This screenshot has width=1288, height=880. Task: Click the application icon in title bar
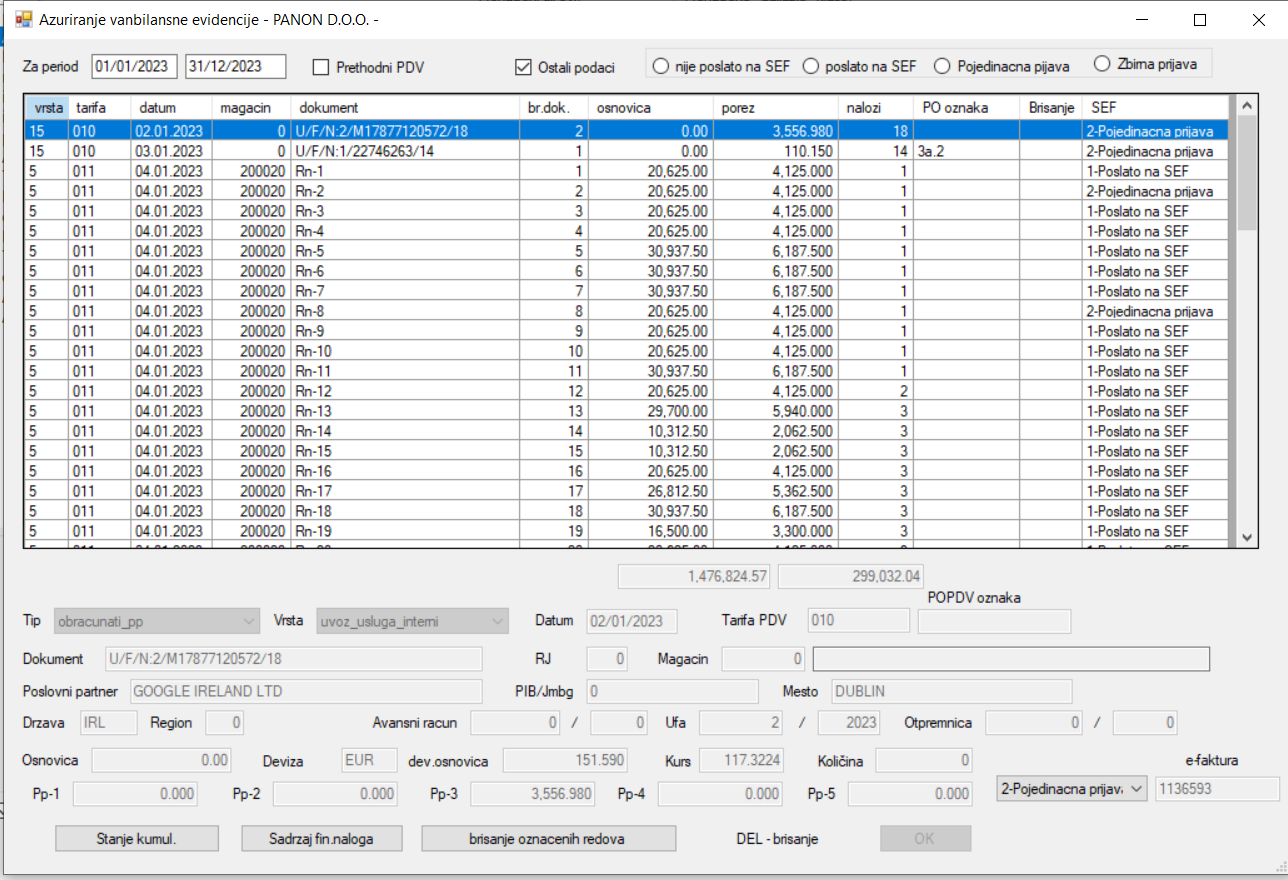(x=23, y=19)
